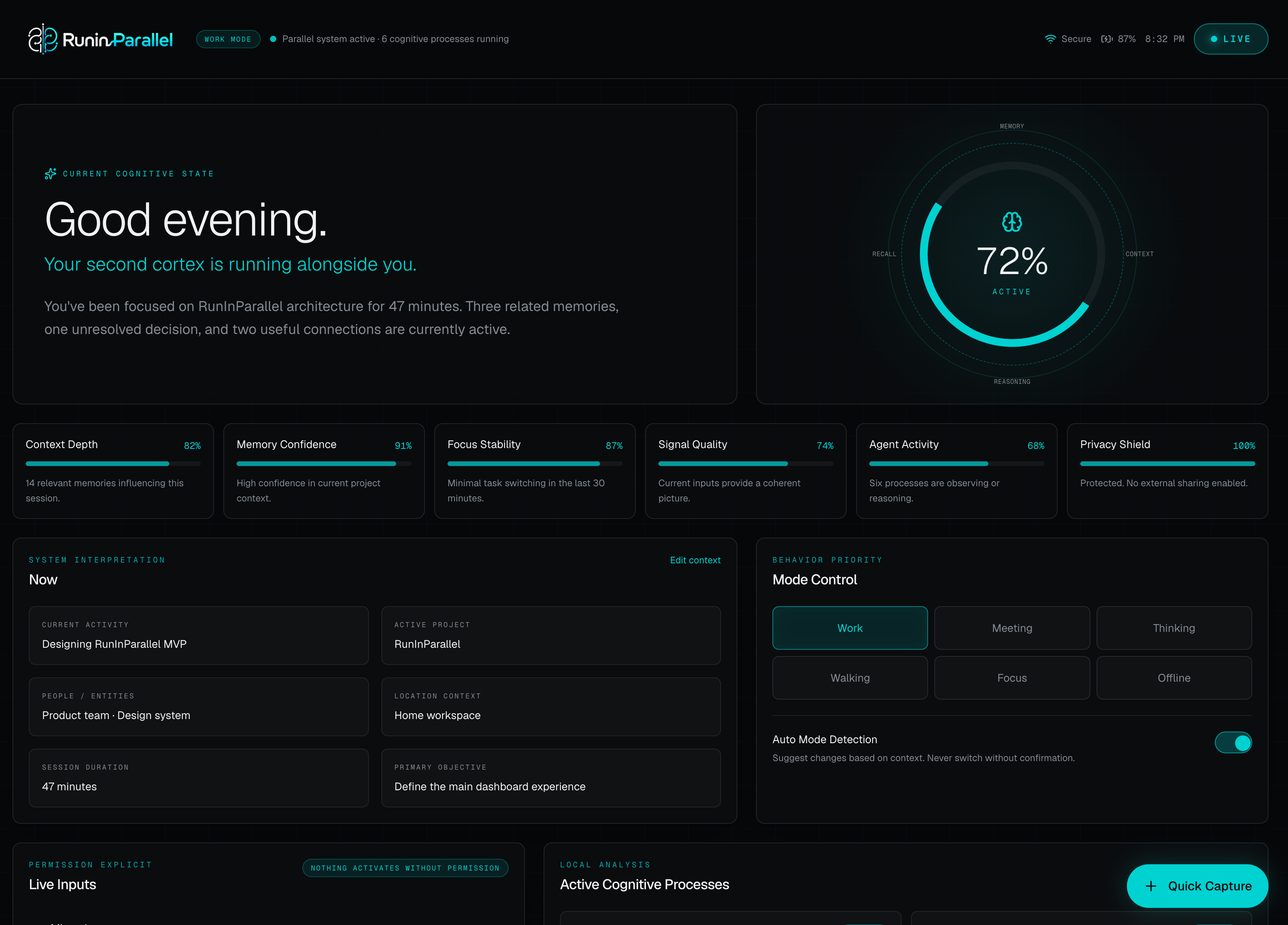
Task: Click the REASONING label on the gauge
Action: [x=1011, y=382]
